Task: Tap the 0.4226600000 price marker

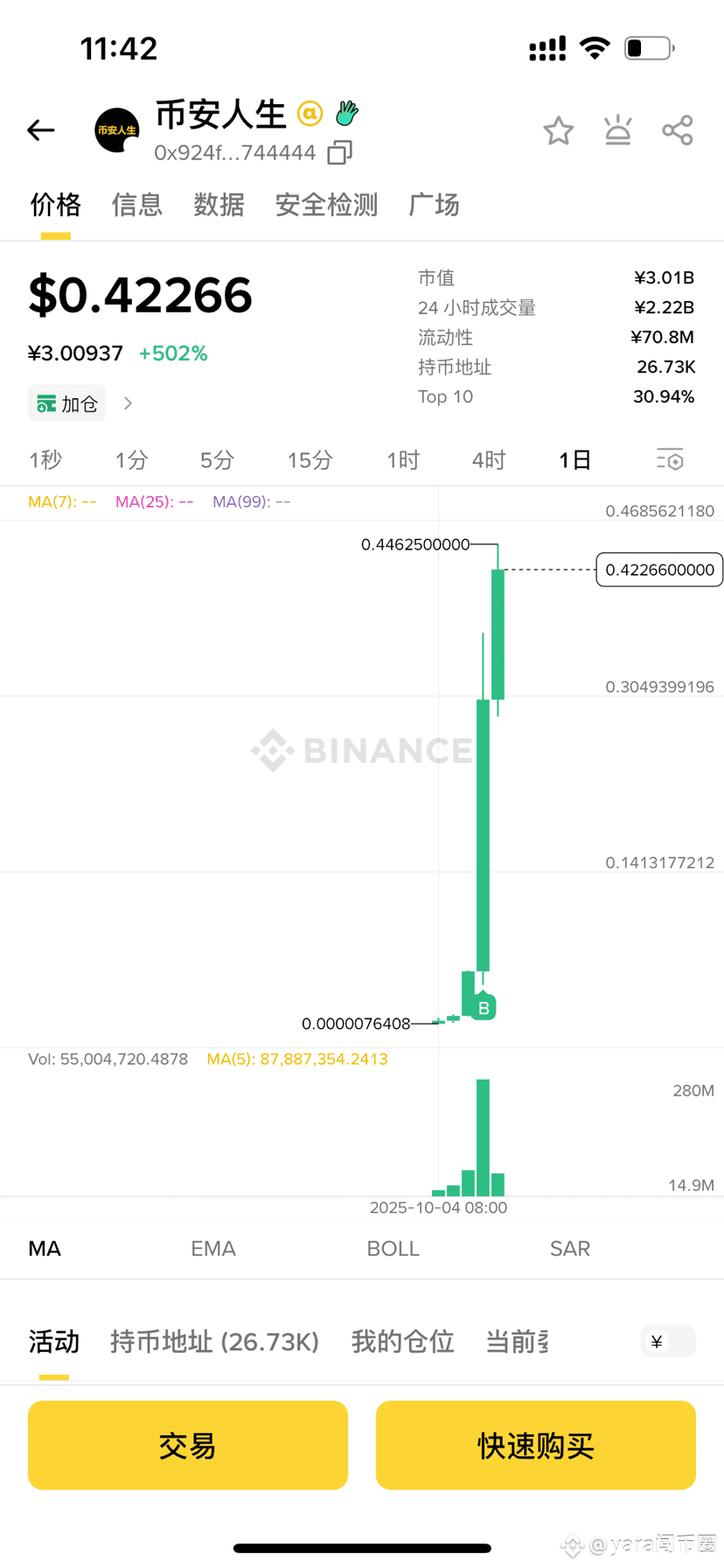Action: pyautogui.click(x=659, y=570)
